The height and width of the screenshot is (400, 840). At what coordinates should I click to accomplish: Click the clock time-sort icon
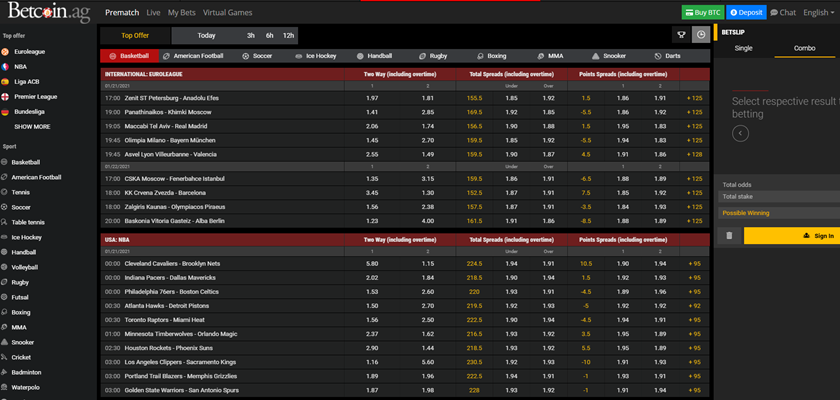(x=701, y=35)
